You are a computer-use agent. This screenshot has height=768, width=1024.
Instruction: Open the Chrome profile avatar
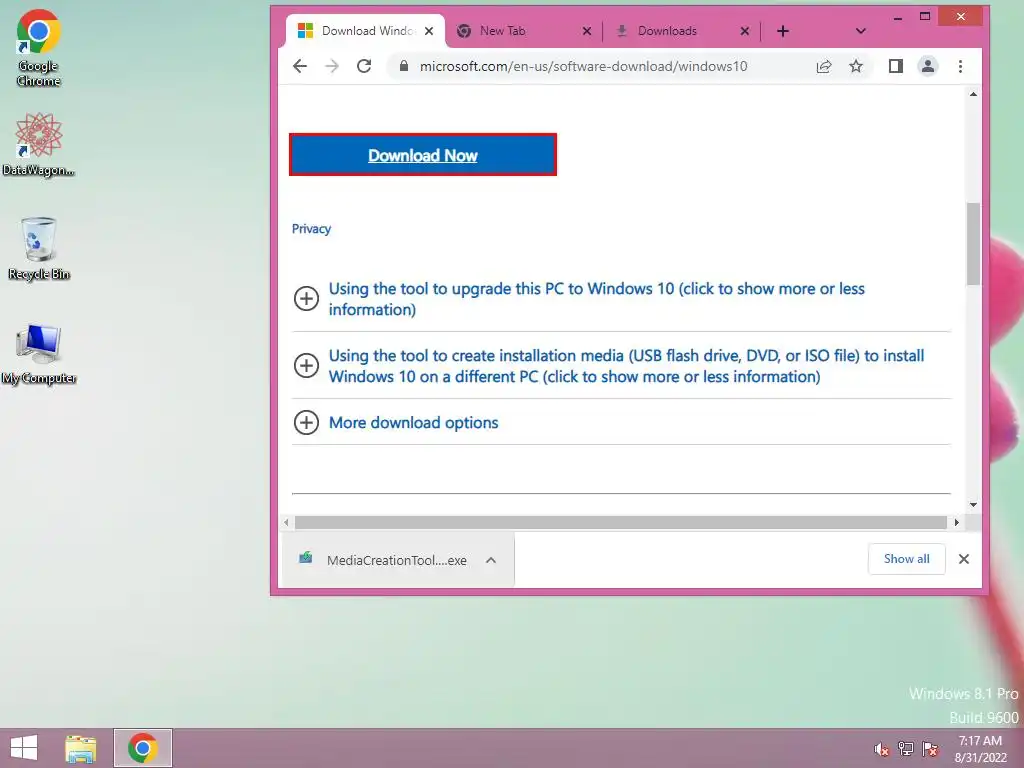click(927, 66)
